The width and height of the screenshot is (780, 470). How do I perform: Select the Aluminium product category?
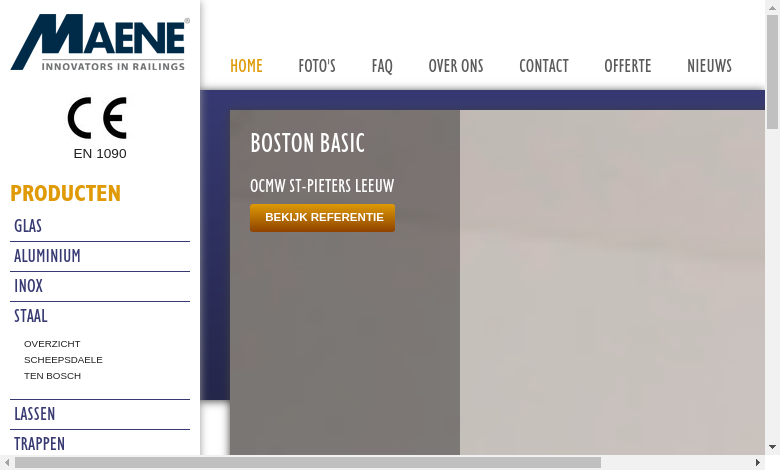coord(47,256)
